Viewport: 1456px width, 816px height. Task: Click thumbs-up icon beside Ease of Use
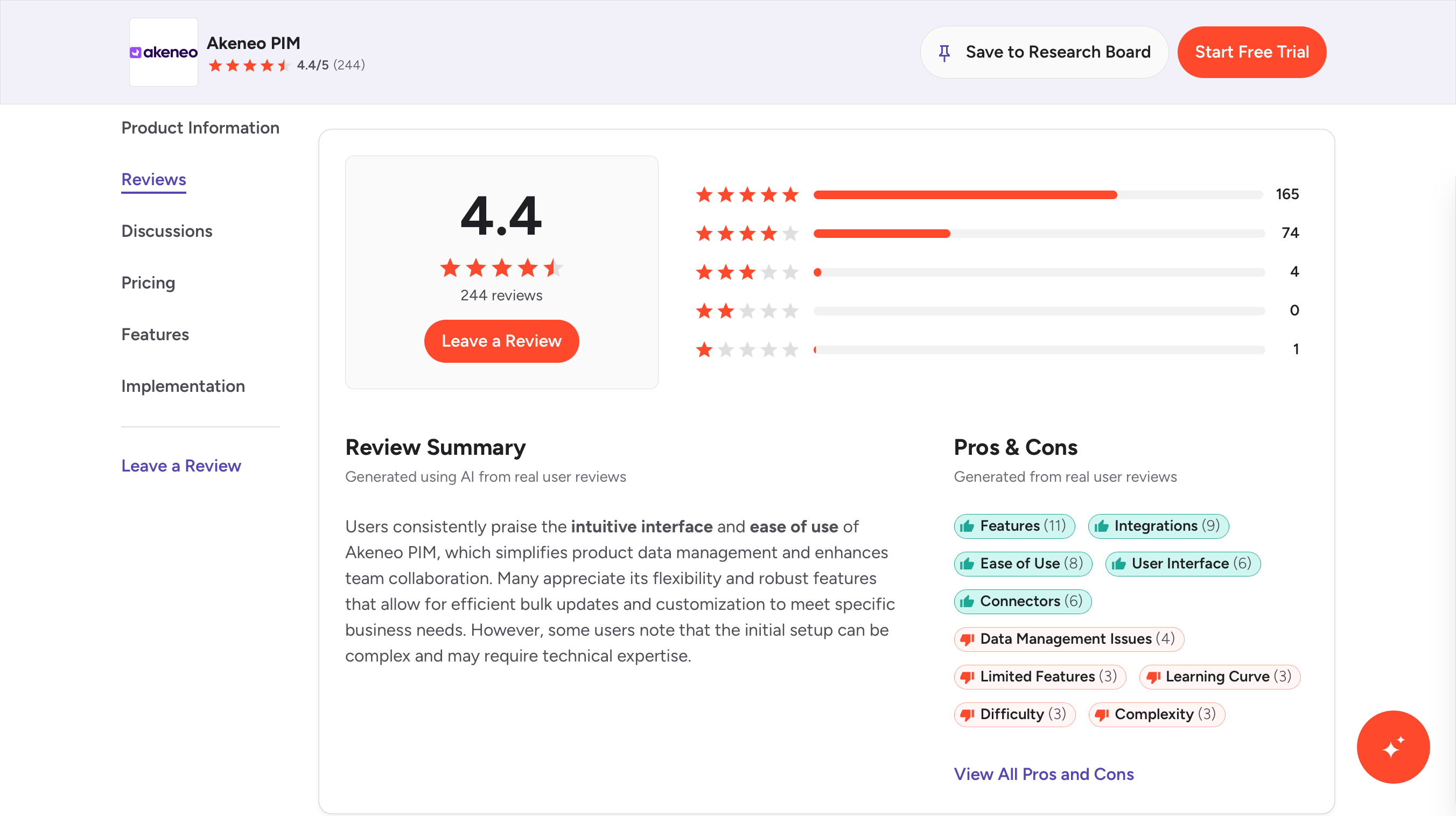click(x=967, y=564)
